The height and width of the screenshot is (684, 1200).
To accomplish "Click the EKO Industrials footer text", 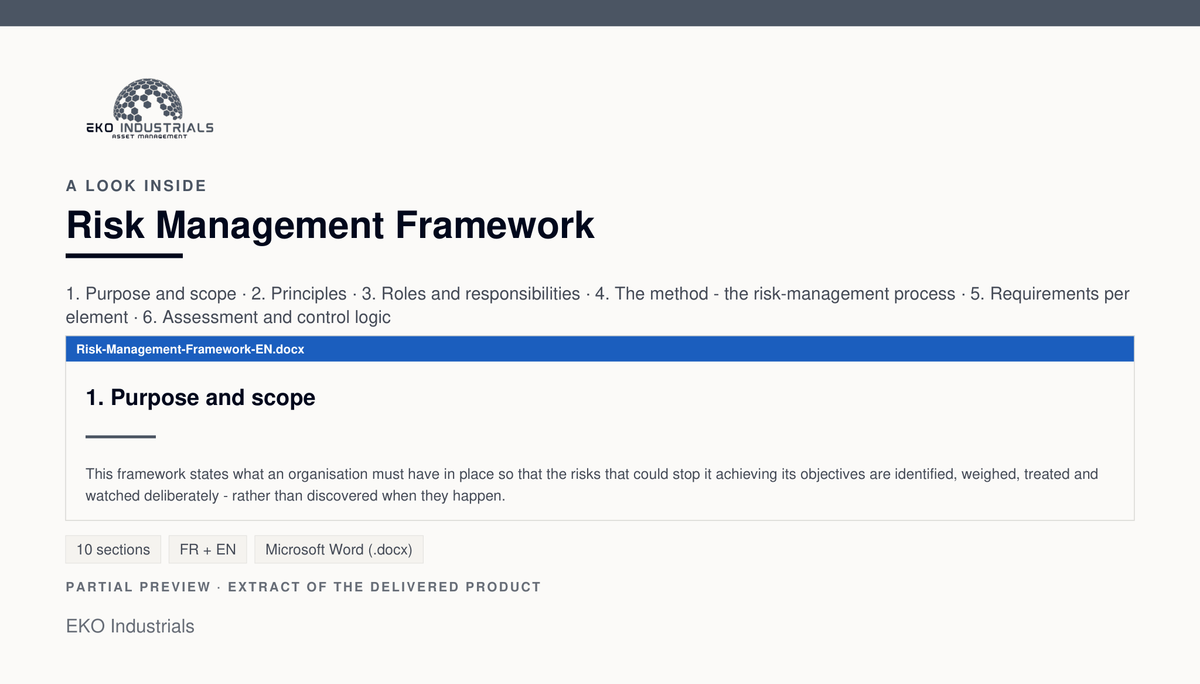I will [x=130, y=626].
